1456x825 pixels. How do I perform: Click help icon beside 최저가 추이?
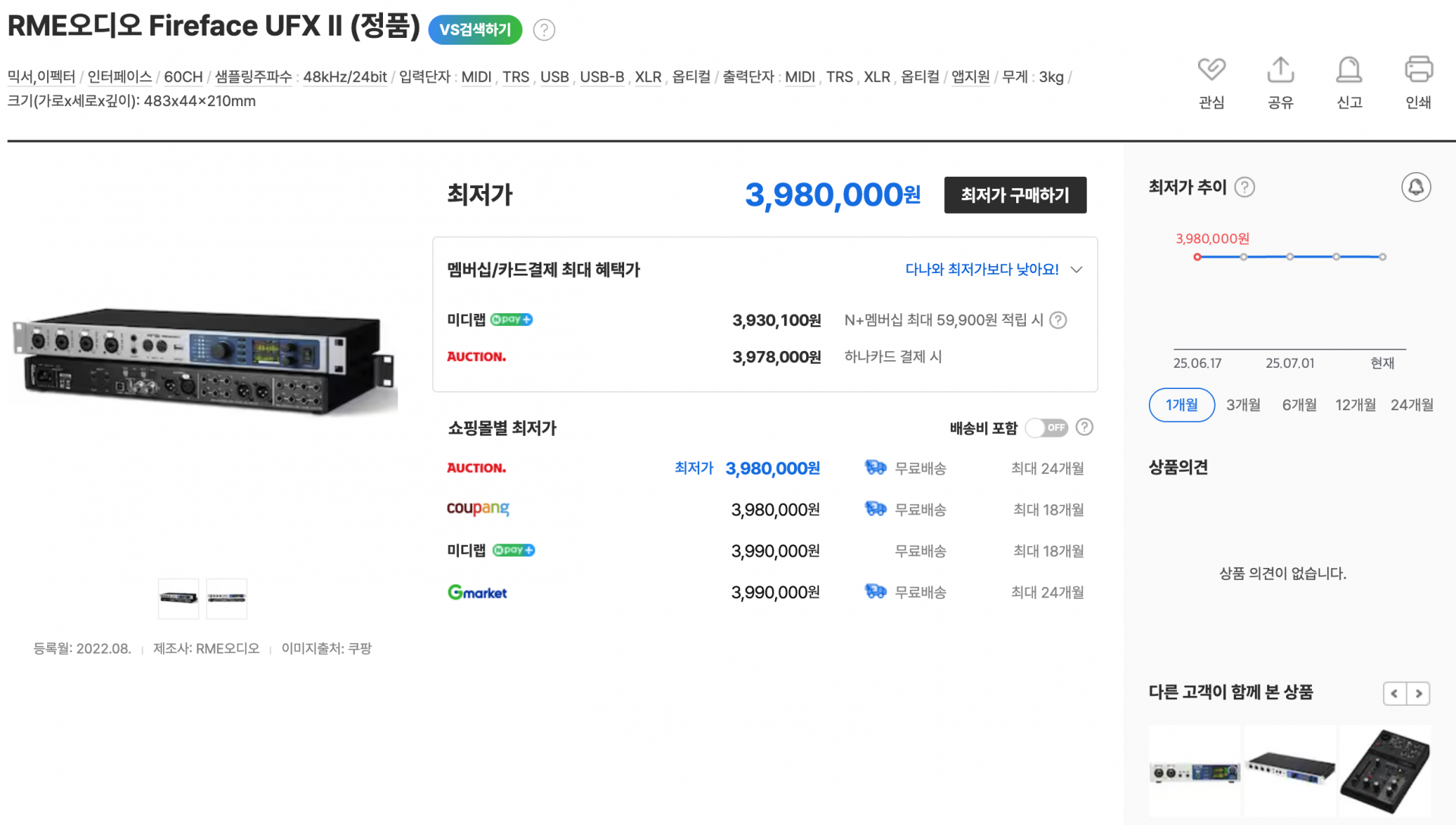[1244, 187]
